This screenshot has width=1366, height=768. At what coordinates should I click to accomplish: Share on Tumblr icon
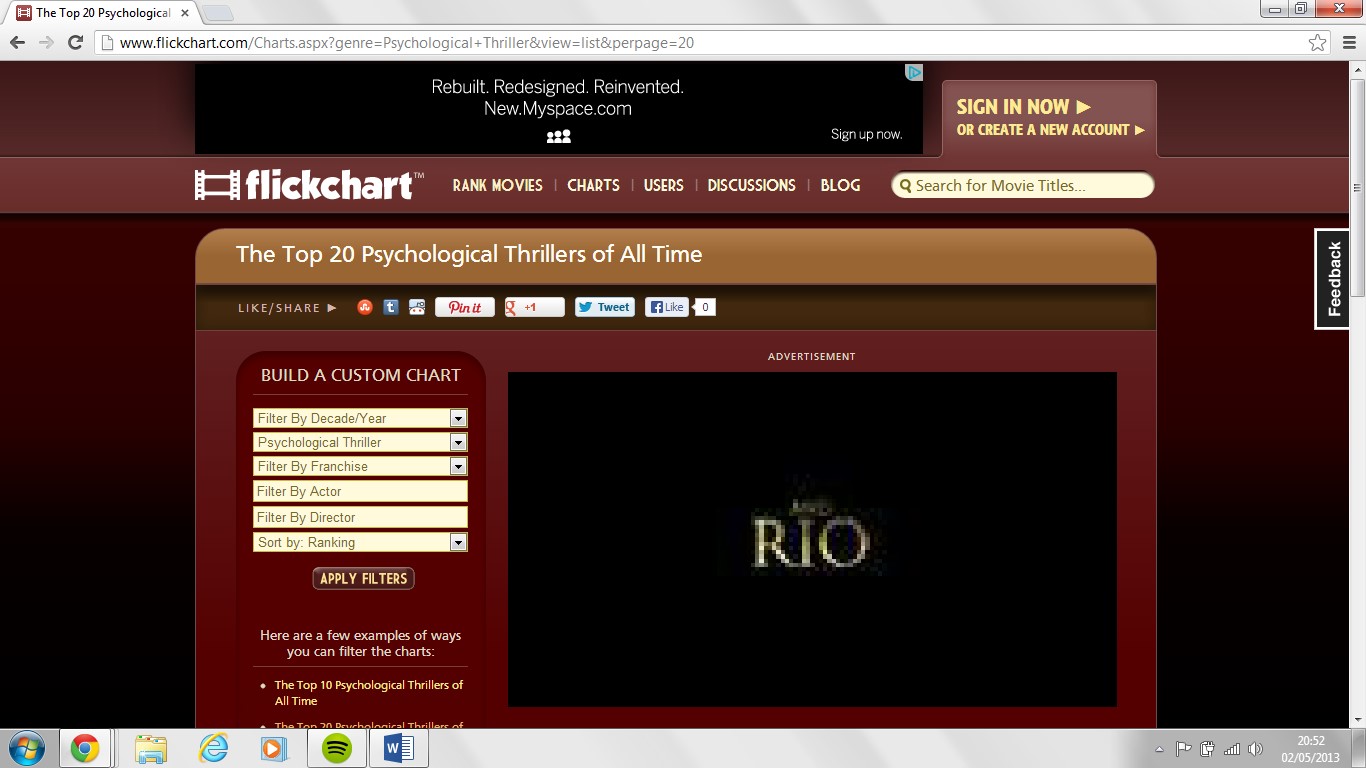pos(391,307)
